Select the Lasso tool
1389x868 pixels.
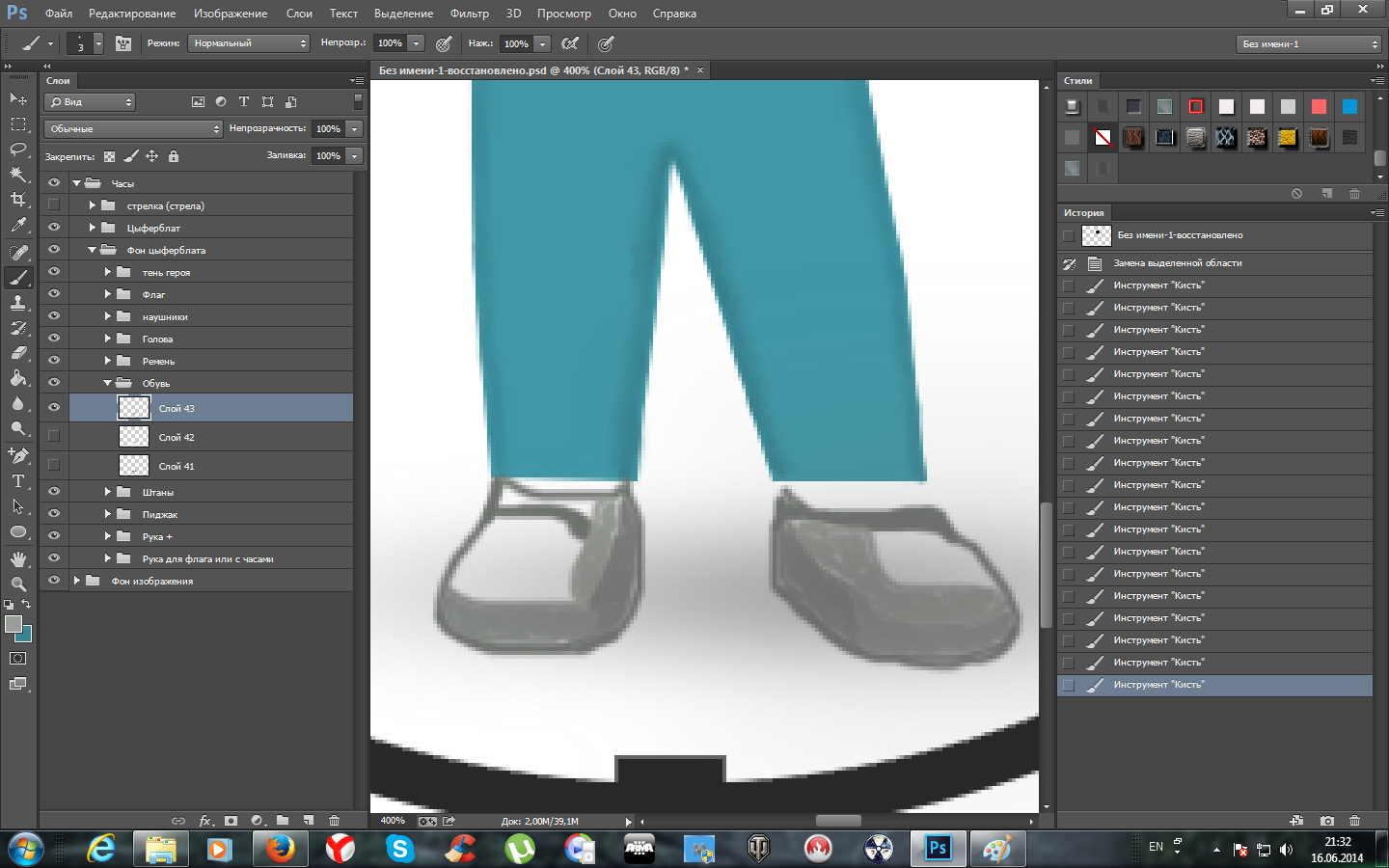click(x=18, y=149)
